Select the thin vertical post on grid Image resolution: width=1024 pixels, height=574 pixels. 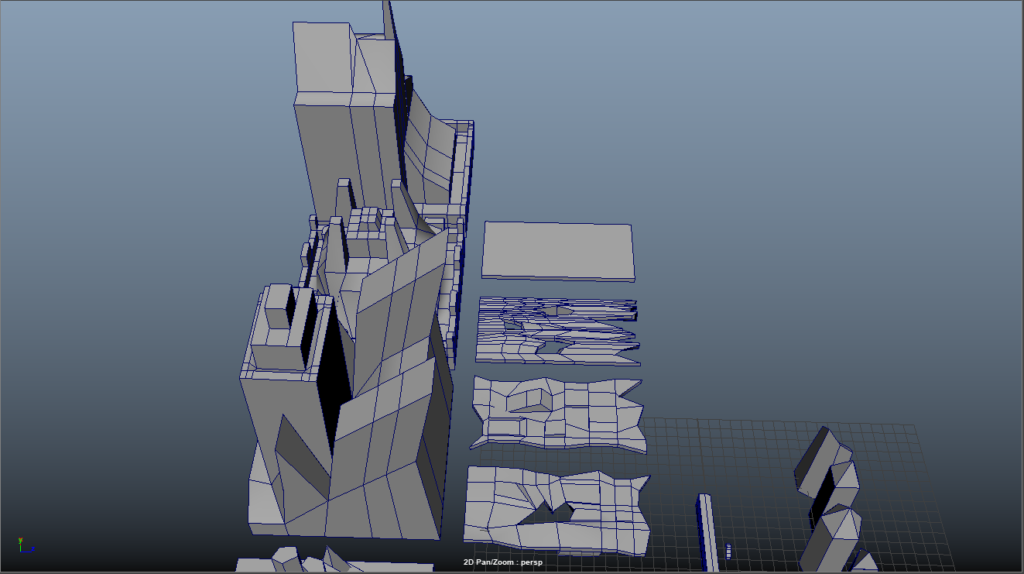tap(706, 530)
